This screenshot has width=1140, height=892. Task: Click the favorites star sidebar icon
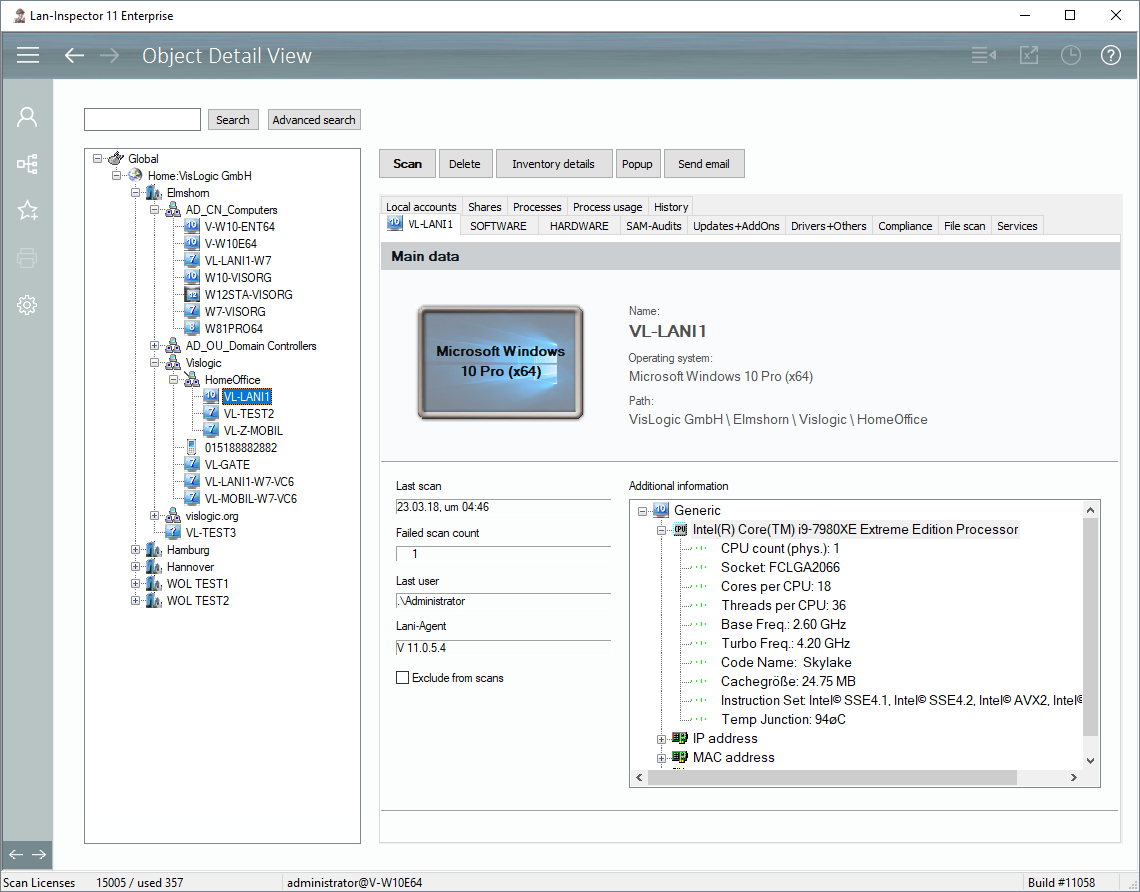point(27,210)
